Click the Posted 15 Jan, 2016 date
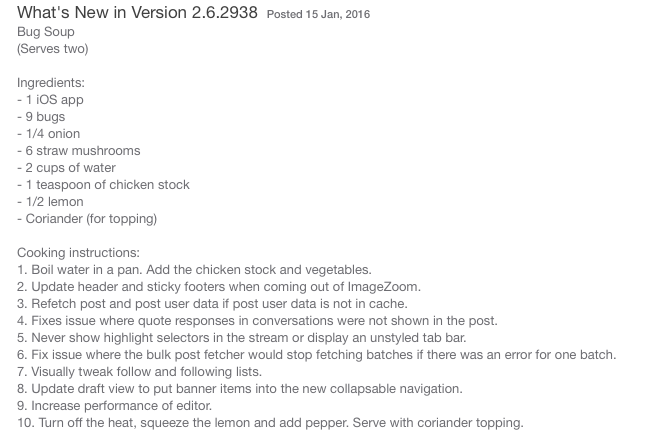Screen dimensions: 655x440 [x=318, y=14]
